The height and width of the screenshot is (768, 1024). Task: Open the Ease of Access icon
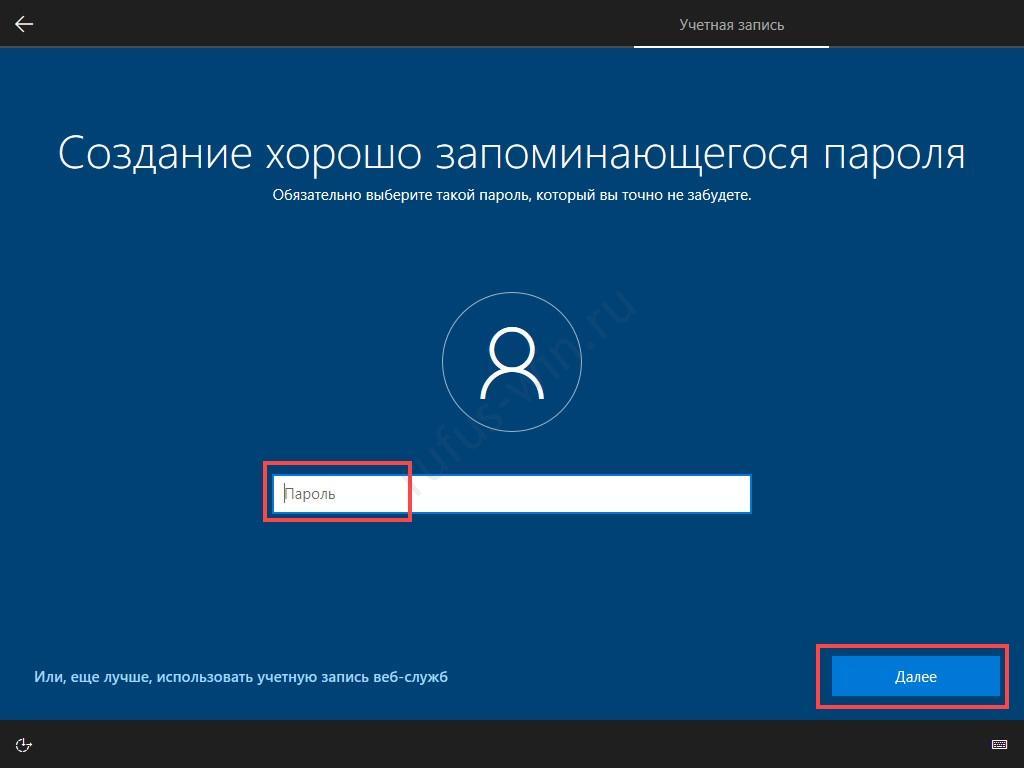click(24, 744)
